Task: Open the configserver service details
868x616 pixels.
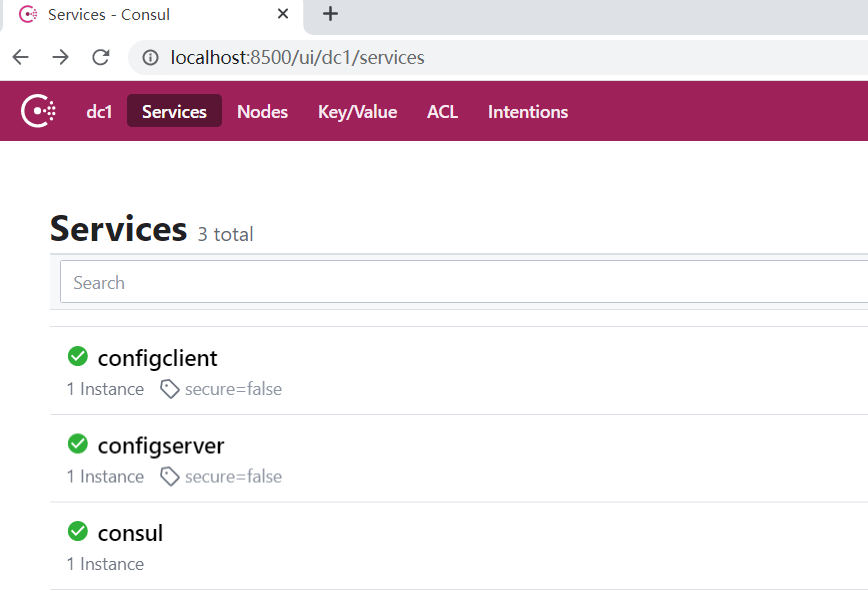Action: (161, 446)
